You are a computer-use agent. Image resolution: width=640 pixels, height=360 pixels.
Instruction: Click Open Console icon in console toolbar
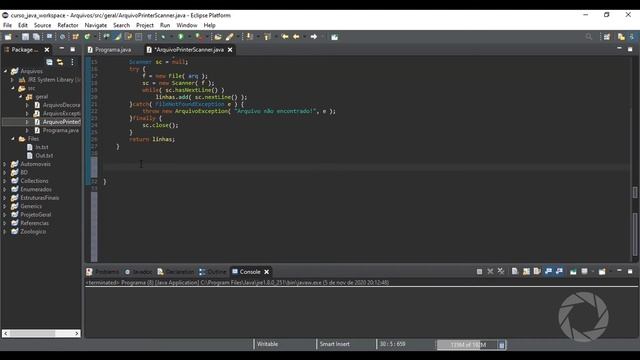point(602,271)
